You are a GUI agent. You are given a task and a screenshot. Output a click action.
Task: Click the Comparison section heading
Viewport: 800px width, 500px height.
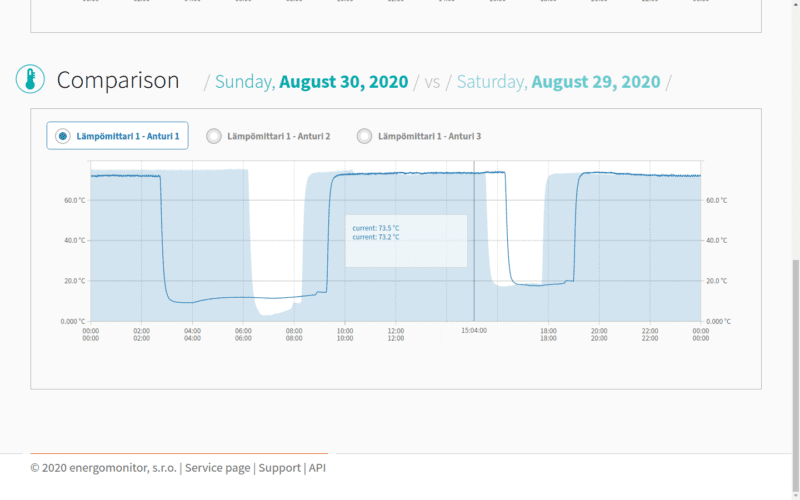118,81
